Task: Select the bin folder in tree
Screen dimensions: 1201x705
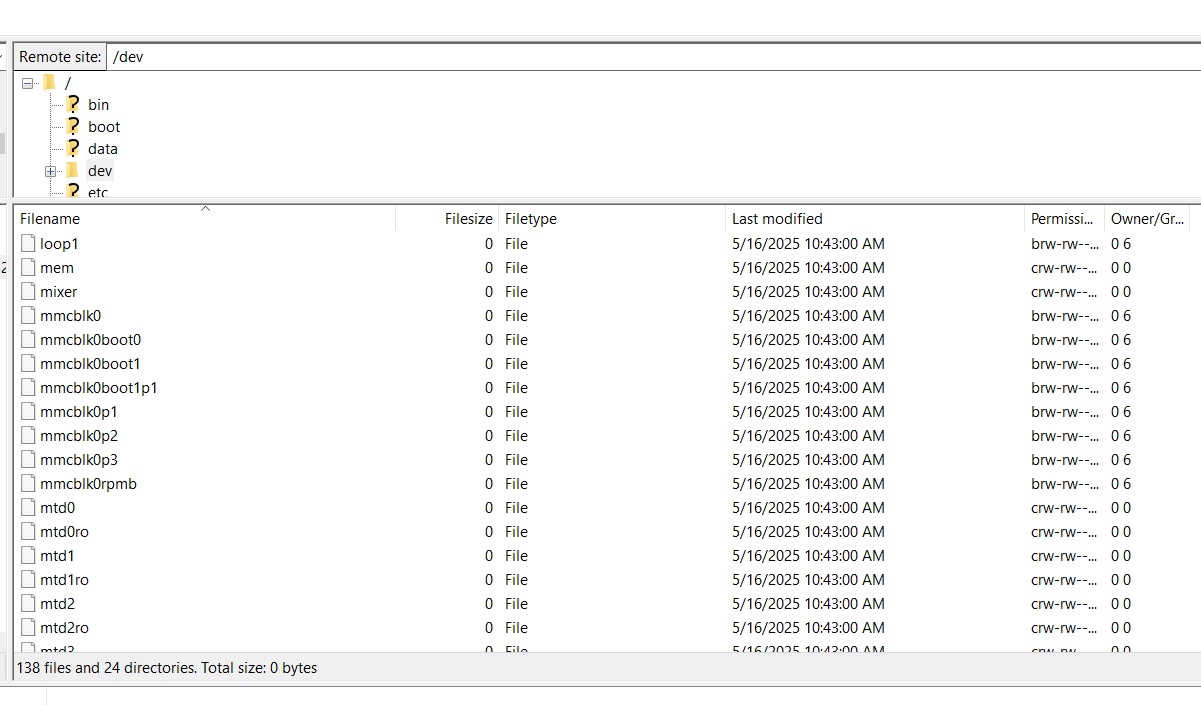Action: tap(99, 104)
